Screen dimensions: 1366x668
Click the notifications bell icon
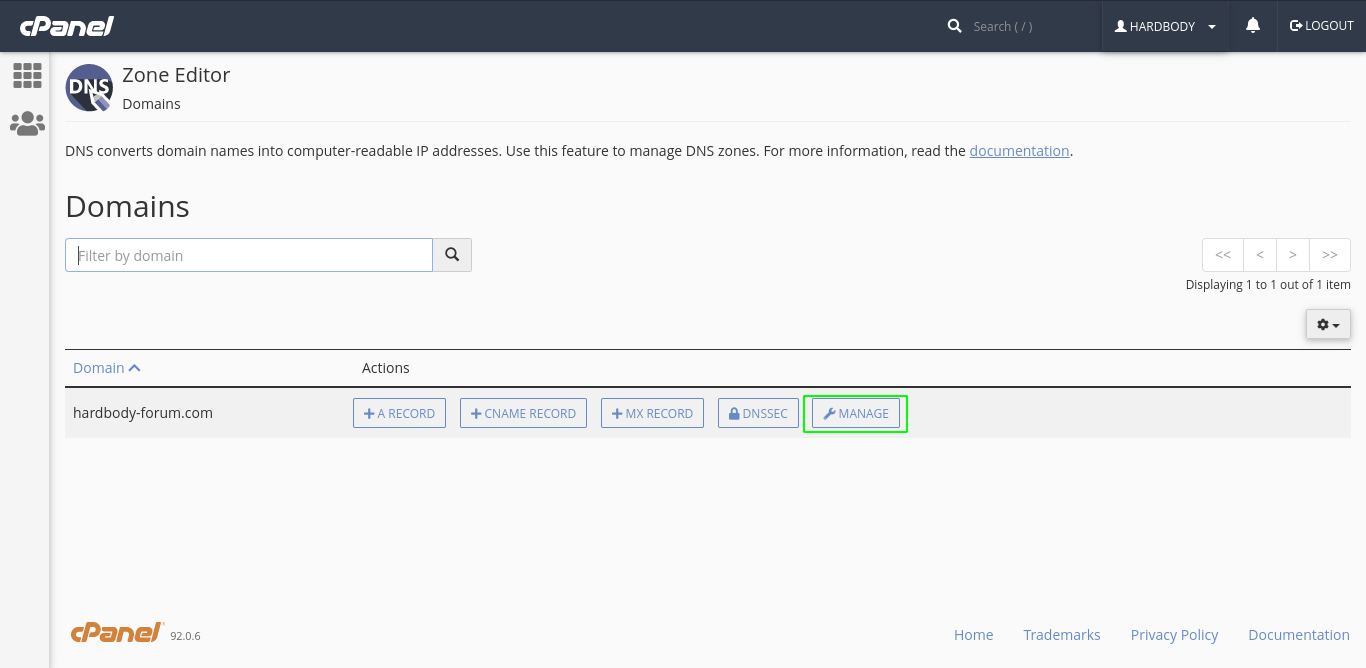pos(1253,26)
